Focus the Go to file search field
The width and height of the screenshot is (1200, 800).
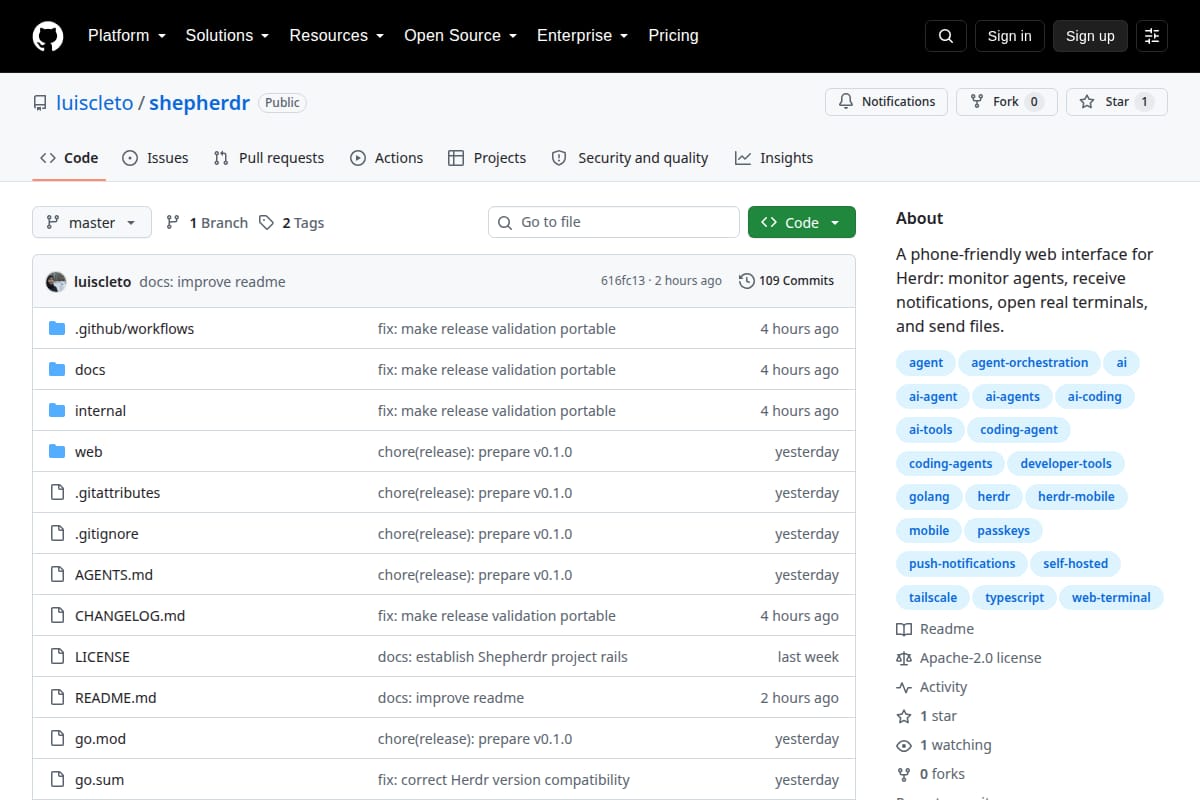pyautogui.click(x=614, y=222)
